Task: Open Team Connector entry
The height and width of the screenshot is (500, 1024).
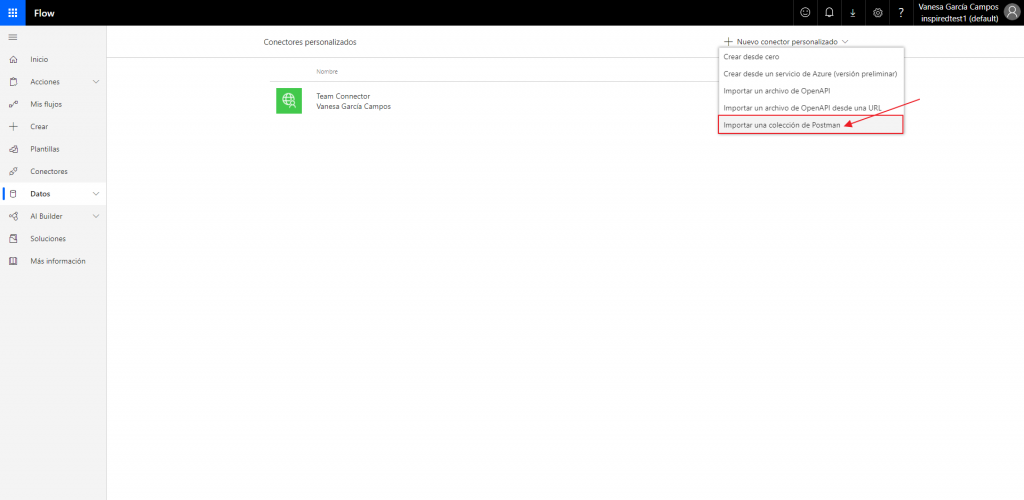Action: 343,96
